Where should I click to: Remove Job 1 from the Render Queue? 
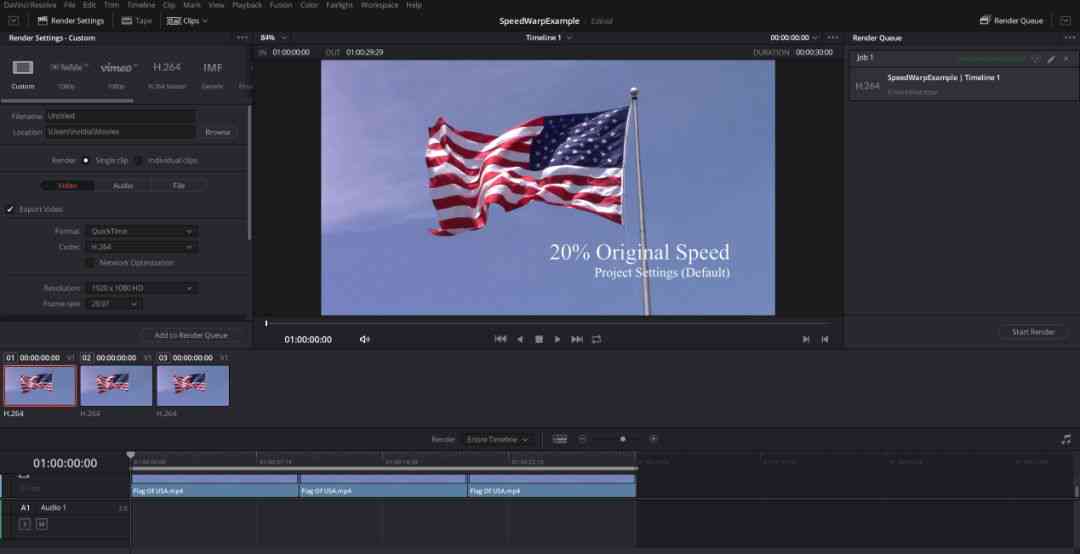(1066, 59)
